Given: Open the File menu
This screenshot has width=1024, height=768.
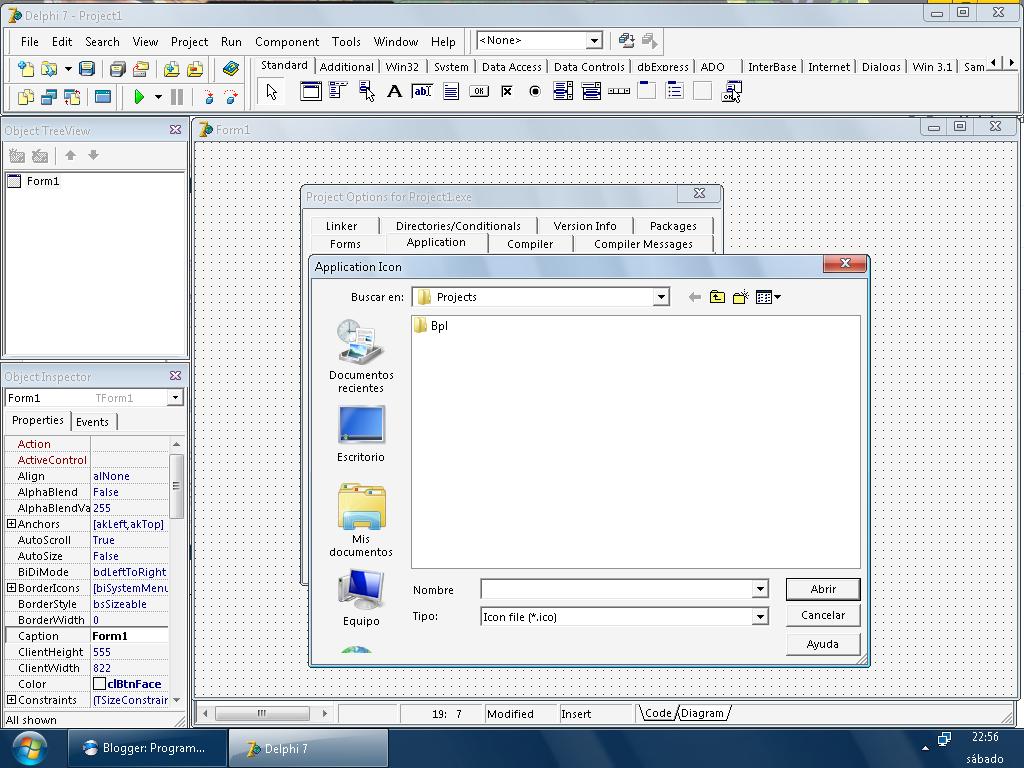Looking at the screenshot, I should click(29, 42).
